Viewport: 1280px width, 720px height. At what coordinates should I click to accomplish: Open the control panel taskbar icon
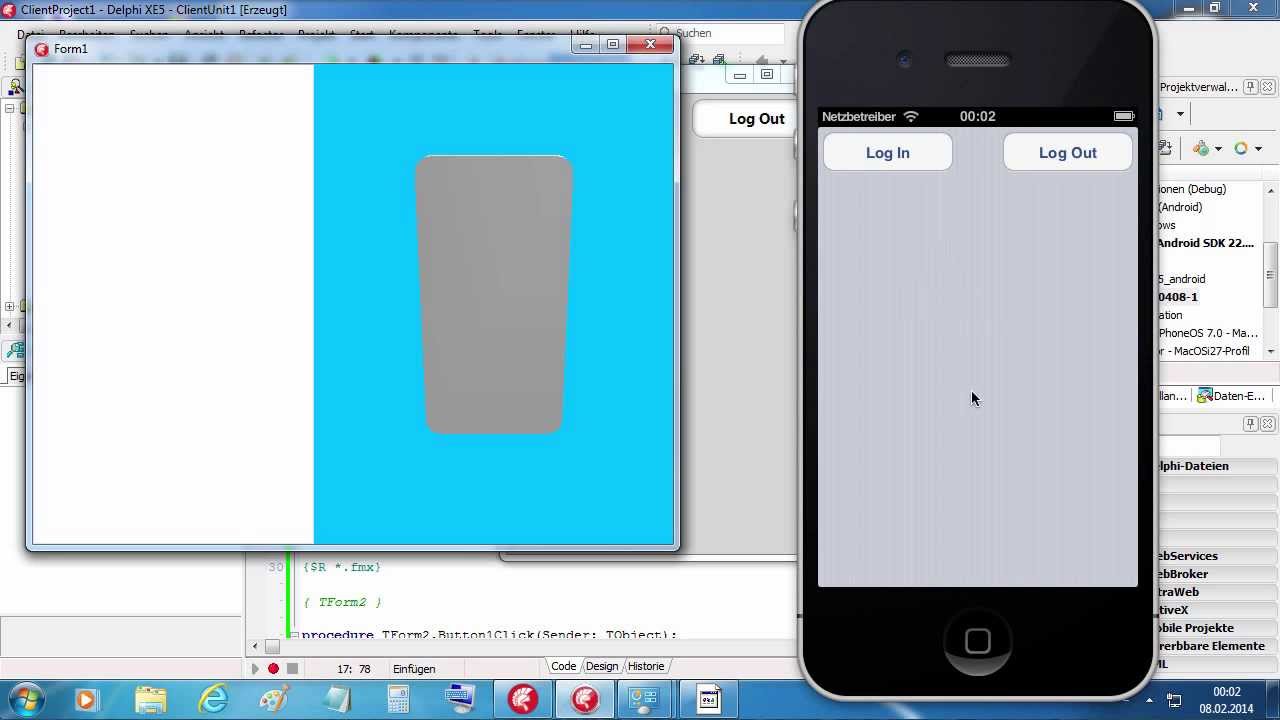coord(647,700)
